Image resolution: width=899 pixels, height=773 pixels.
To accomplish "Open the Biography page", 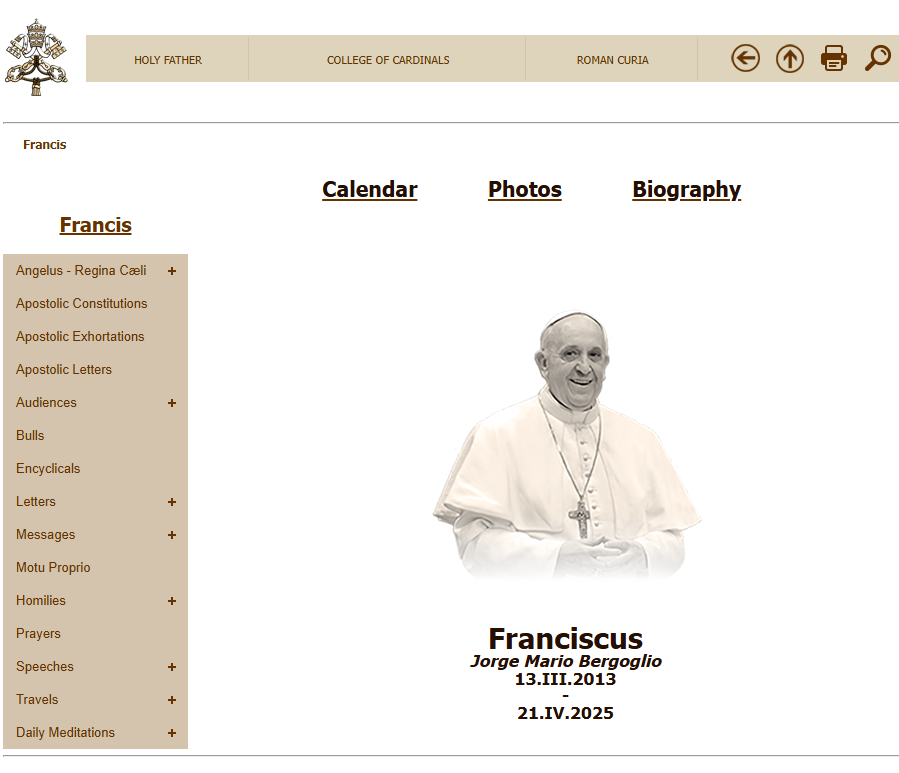I will click(686, 189).
